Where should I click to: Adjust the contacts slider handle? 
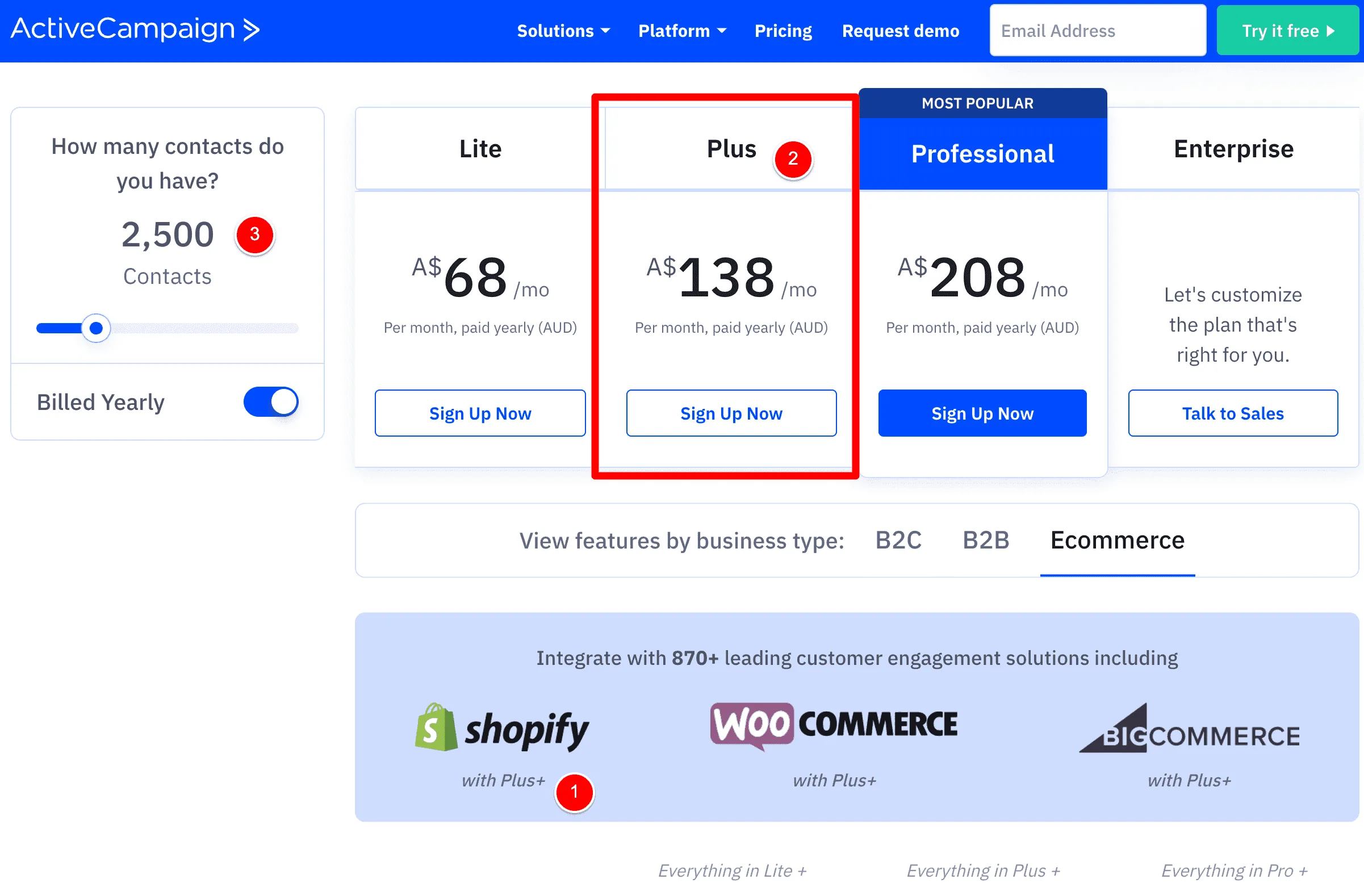pos(96,328)
